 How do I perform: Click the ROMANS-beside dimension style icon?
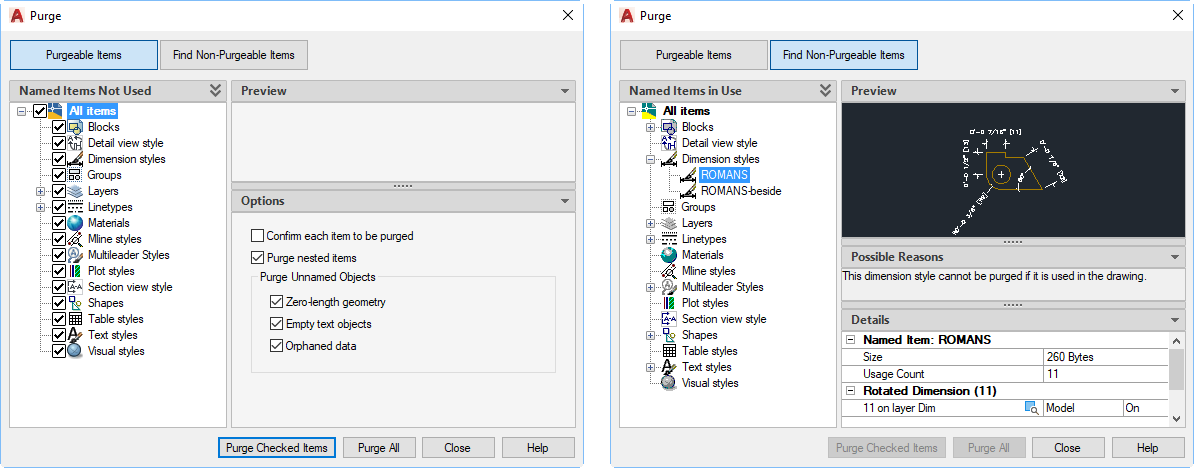point(687,191)
